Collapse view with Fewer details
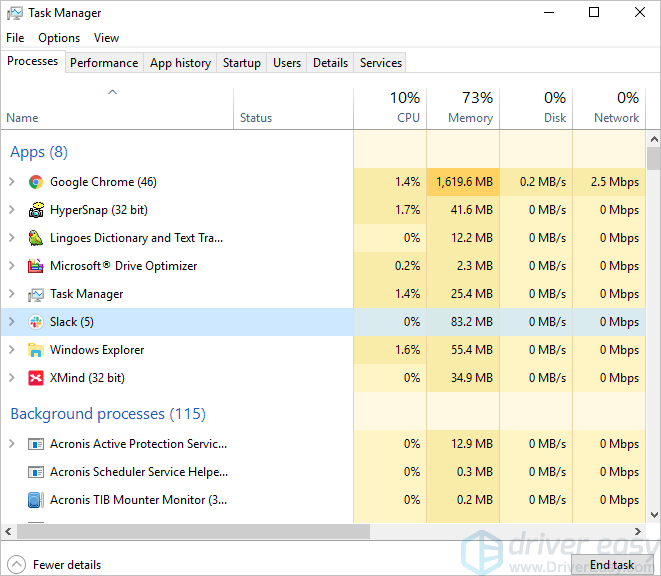 tap(56, 564)
